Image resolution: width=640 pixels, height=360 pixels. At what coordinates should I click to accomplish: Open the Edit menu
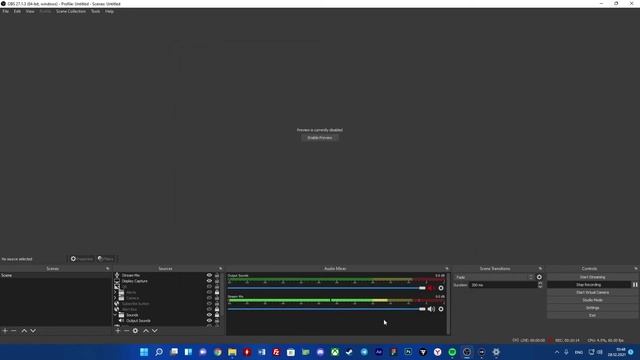click(17, 11)
